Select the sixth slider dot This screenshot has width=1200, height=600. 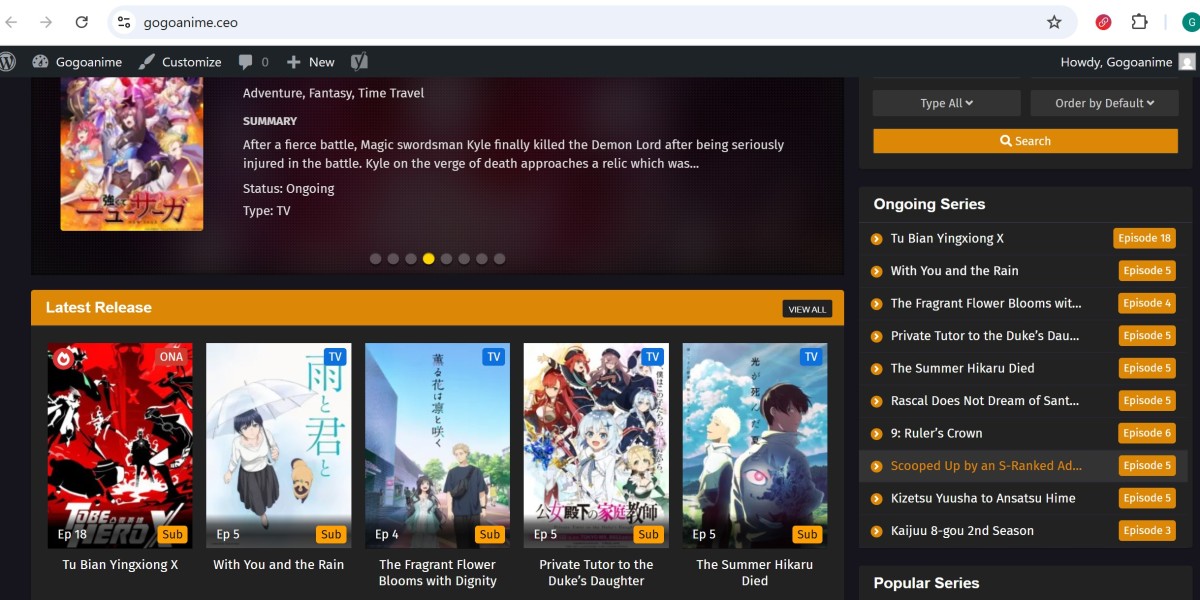(x=464, y=258)
